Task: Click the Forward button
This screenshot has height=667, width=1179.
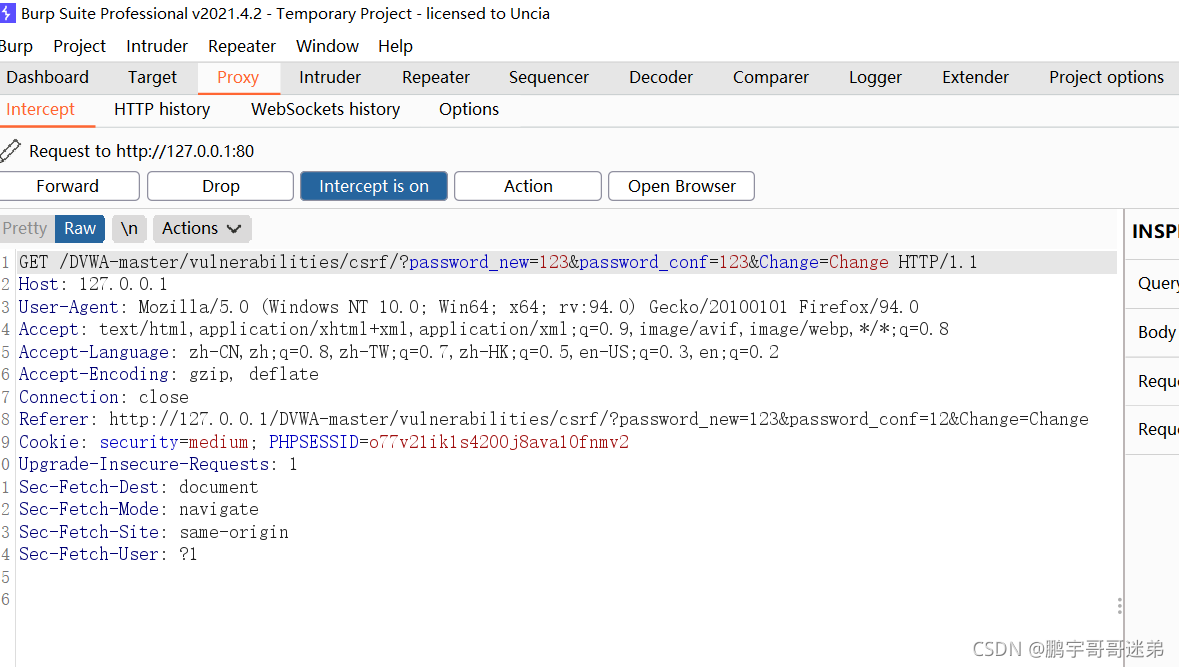Action: 68,186
